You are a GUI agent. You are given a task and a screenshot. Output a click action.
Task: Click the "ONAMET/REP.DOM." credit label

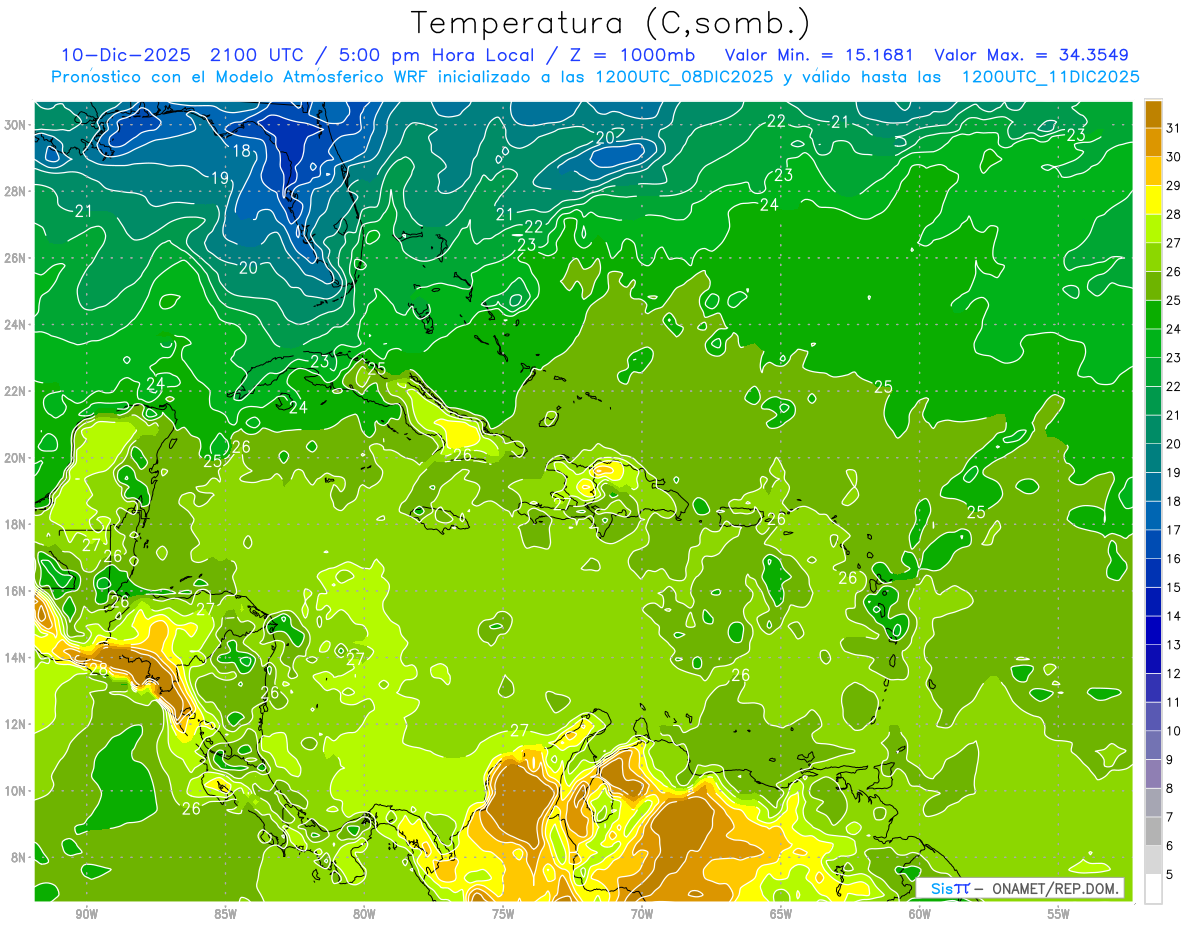coord(1056,888)
